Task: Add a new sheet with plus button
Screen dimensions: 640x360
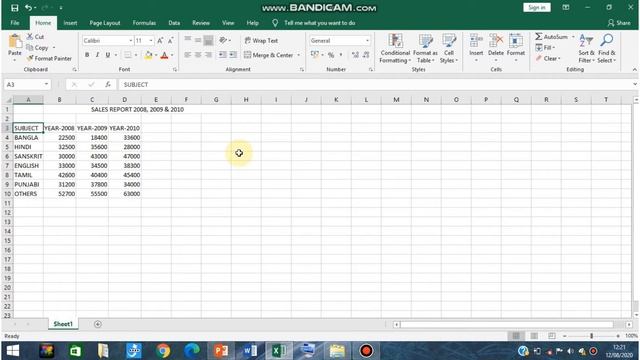Action: 98,324
